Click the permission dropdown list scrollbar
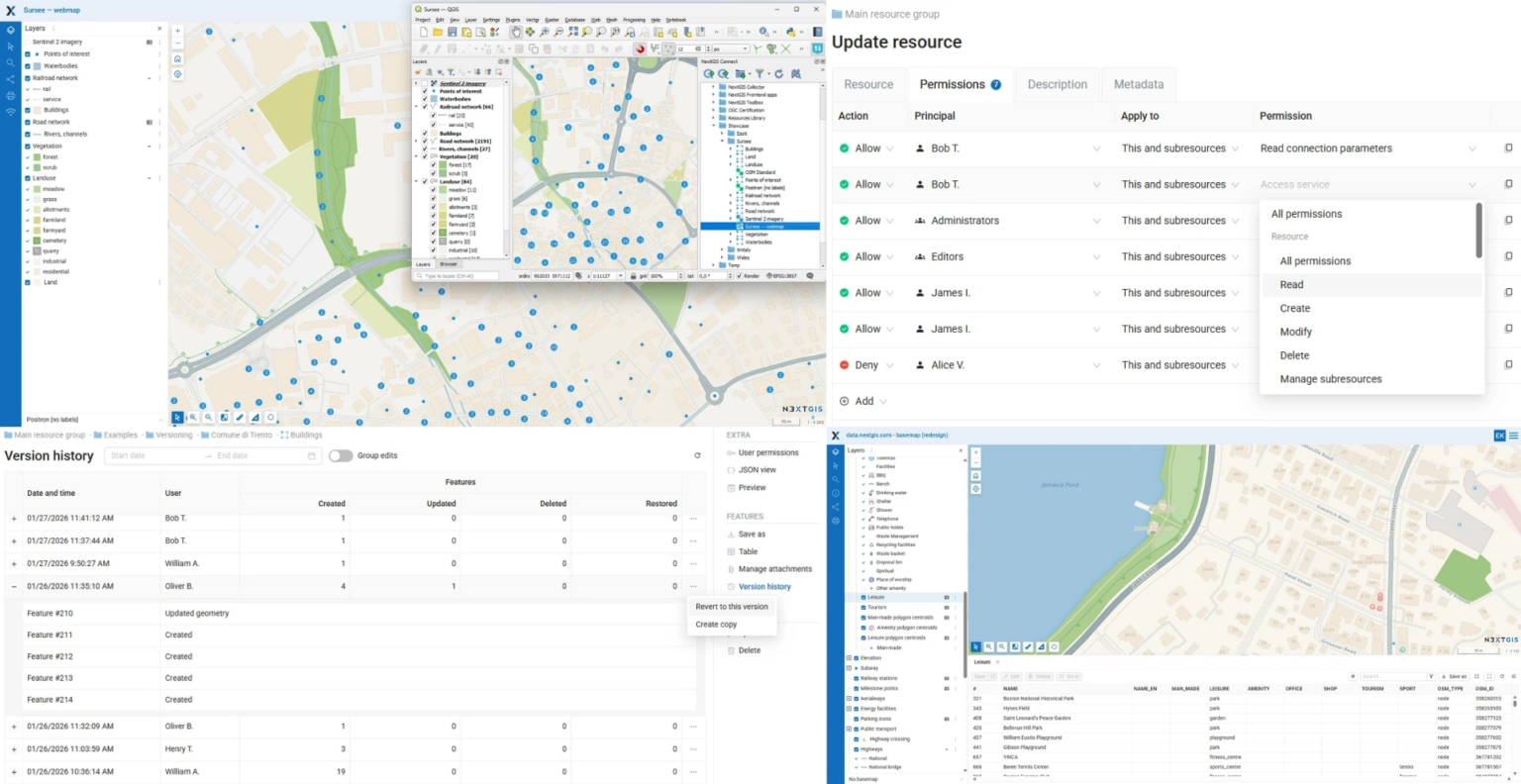The height and width of the screenshot is (784, 1521). tap(1478, 231)
